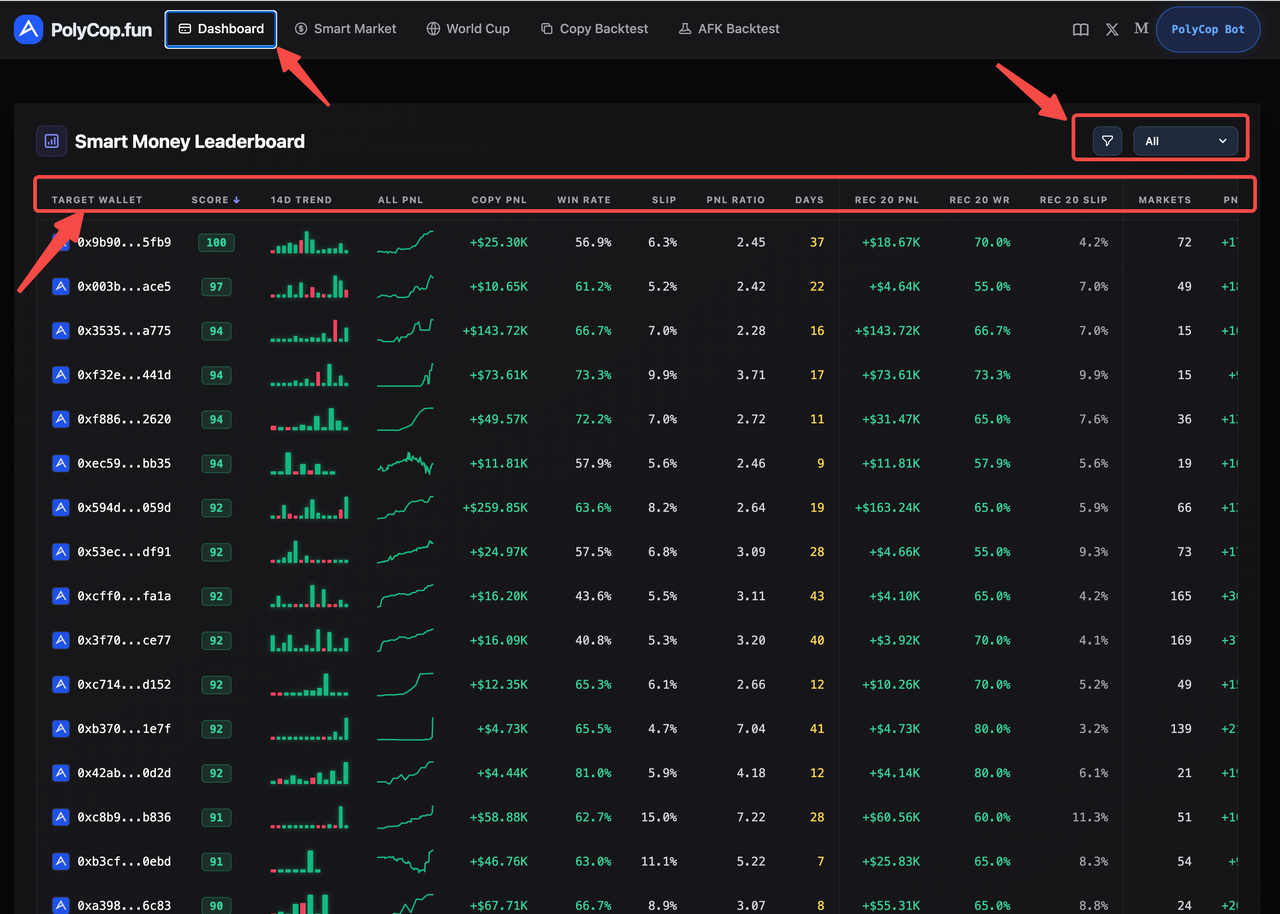
Task: Click Rec 20 slip value 11.3%
Action: (x=1090, y=817)
